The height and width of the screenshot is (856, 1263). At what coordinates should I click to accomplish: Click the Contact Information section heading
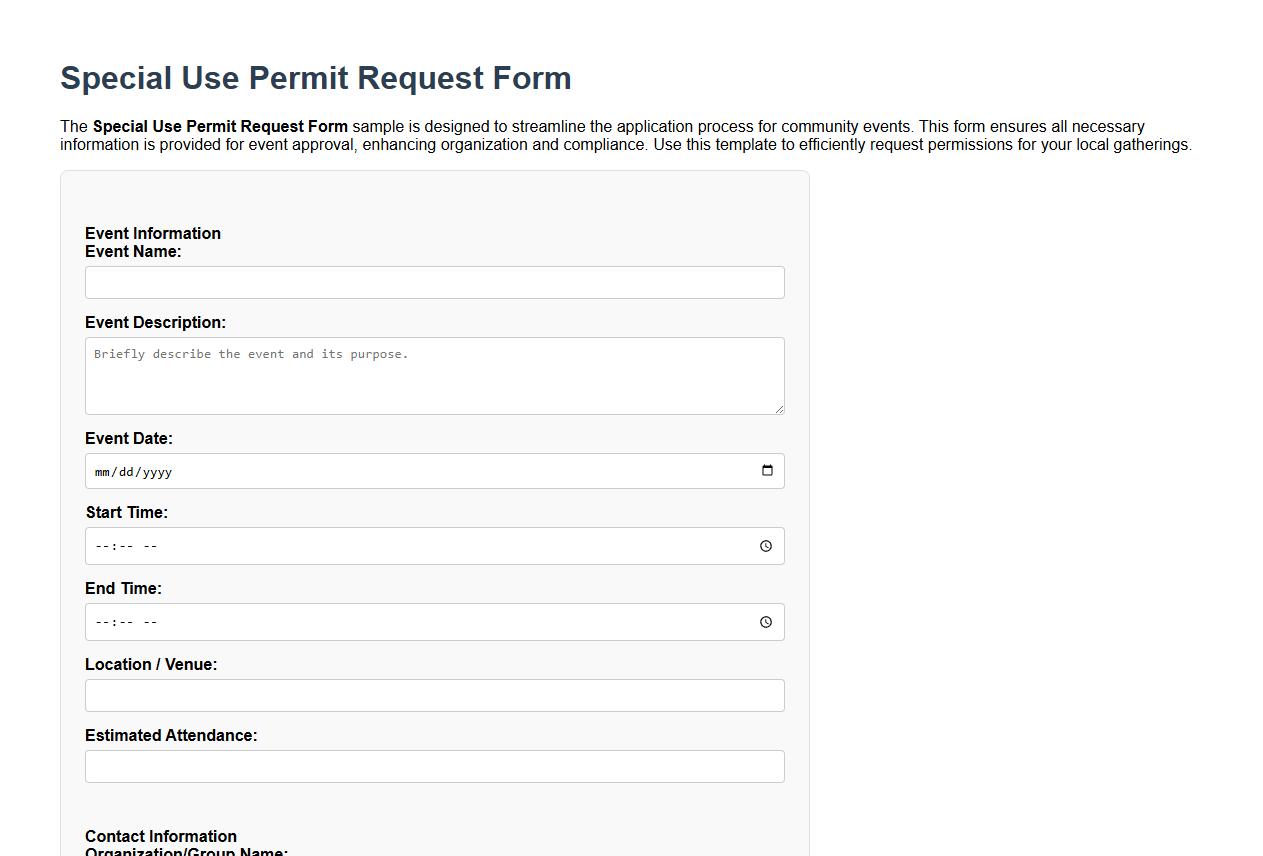(161, 836)
